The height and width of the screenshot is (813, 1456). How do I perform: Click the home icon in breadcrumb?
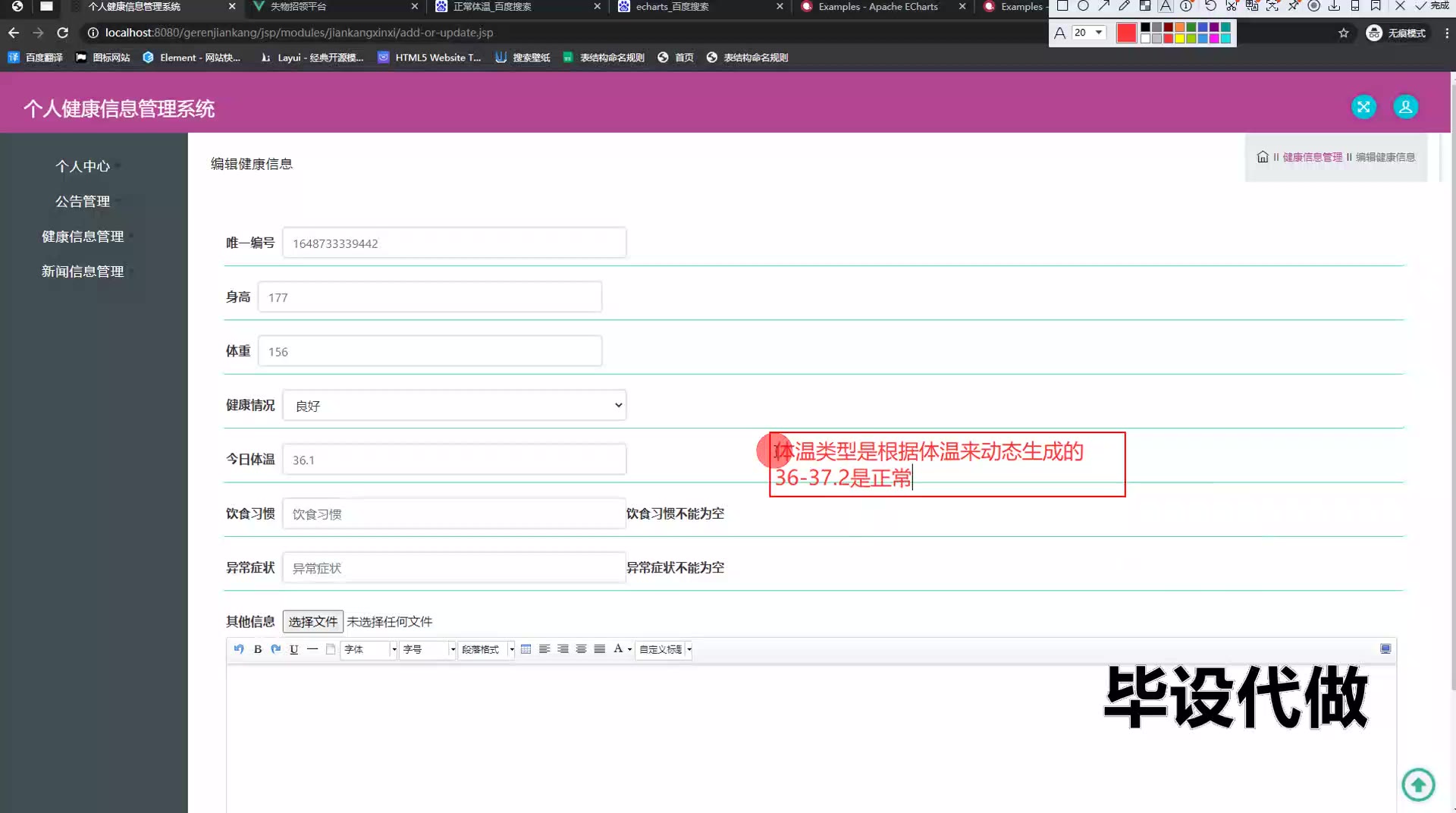(1262, 157)
